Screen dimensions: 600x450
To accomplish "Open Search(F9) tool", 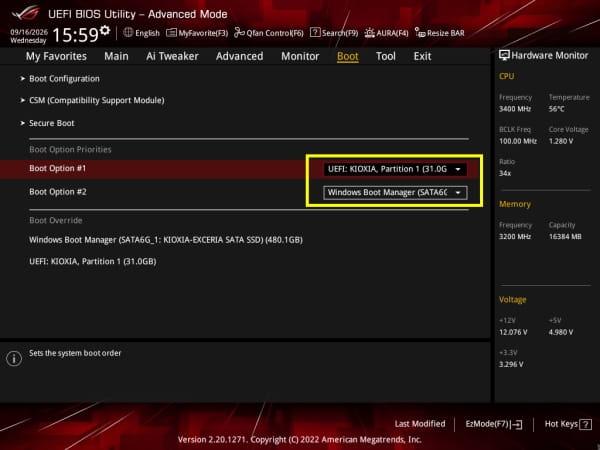I will (x=334, y=33).
